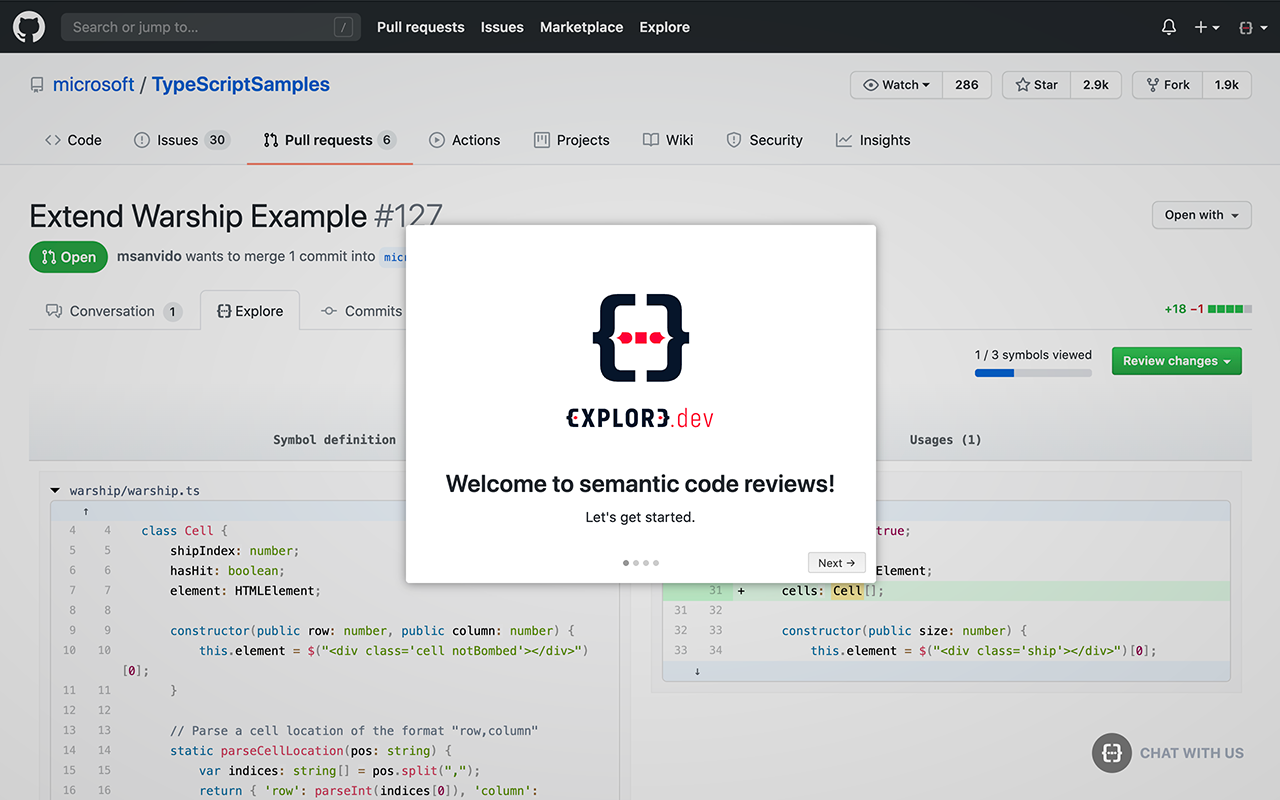Click the +18 −1 diffstat indicator
Screen dimensions: 1280x800
[1207, 309]
